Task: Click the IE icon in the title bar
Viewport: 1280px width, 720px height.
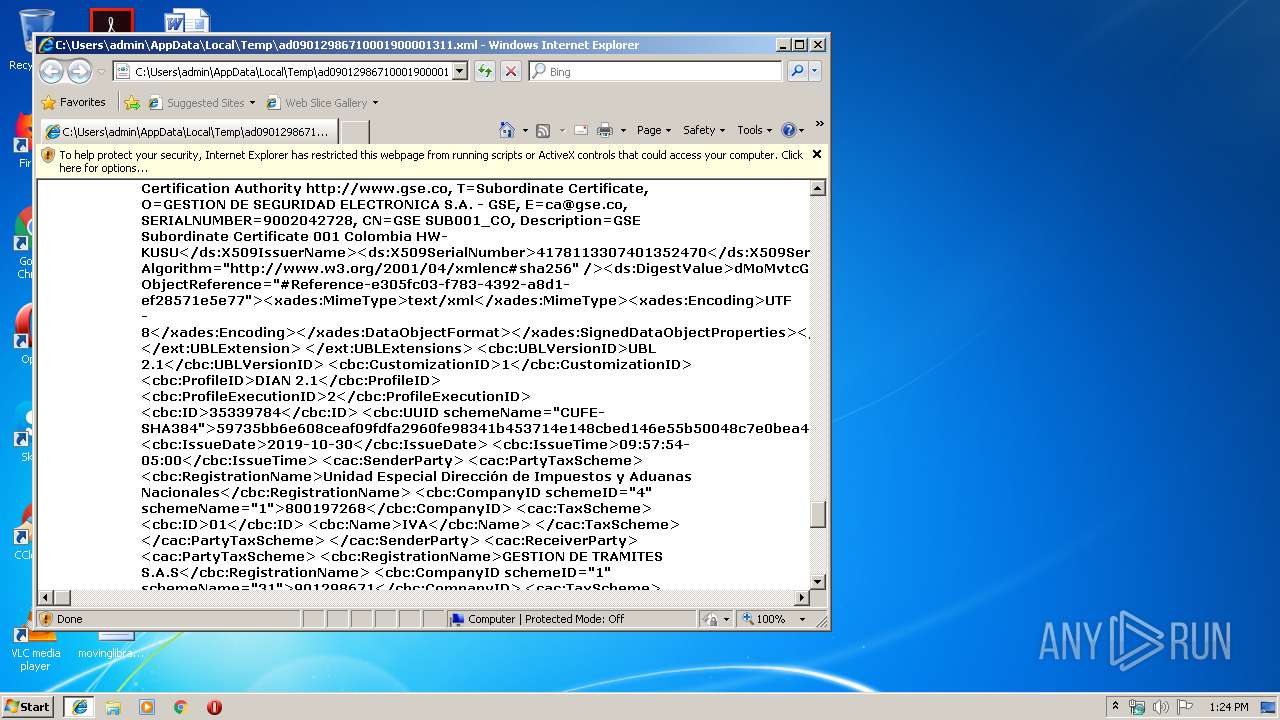Action: pyautogui.click(x=46, y=45)
